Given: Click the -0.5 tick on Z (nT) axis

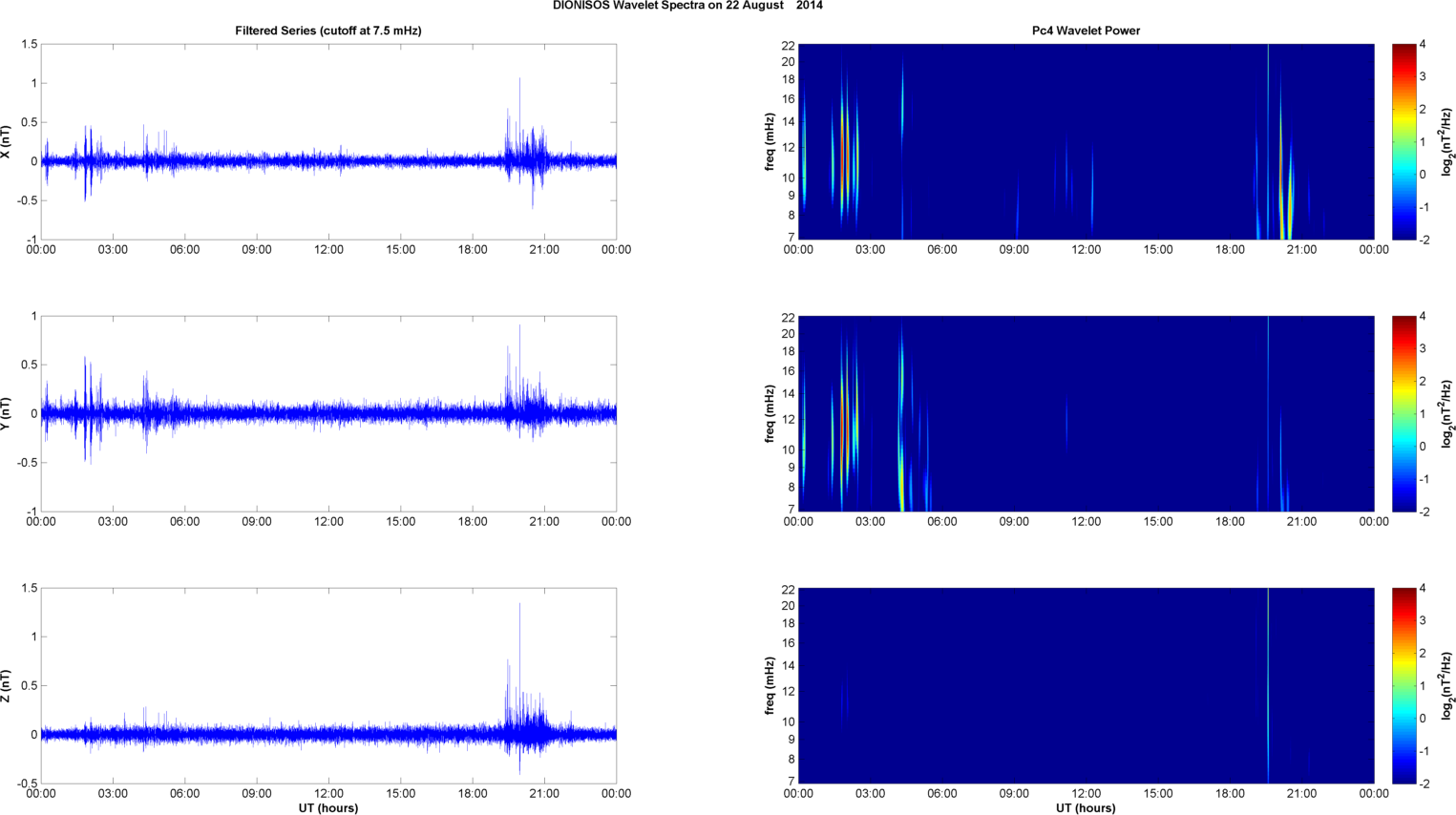Looking at the screenshot, I should pos(27,784).
